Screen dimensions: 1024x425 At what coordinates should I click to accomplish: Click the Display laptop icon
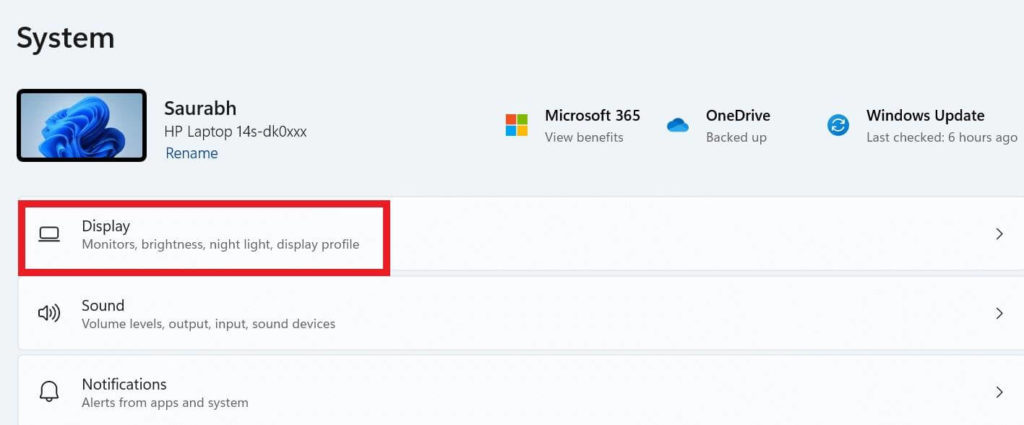tap(49, 234)
